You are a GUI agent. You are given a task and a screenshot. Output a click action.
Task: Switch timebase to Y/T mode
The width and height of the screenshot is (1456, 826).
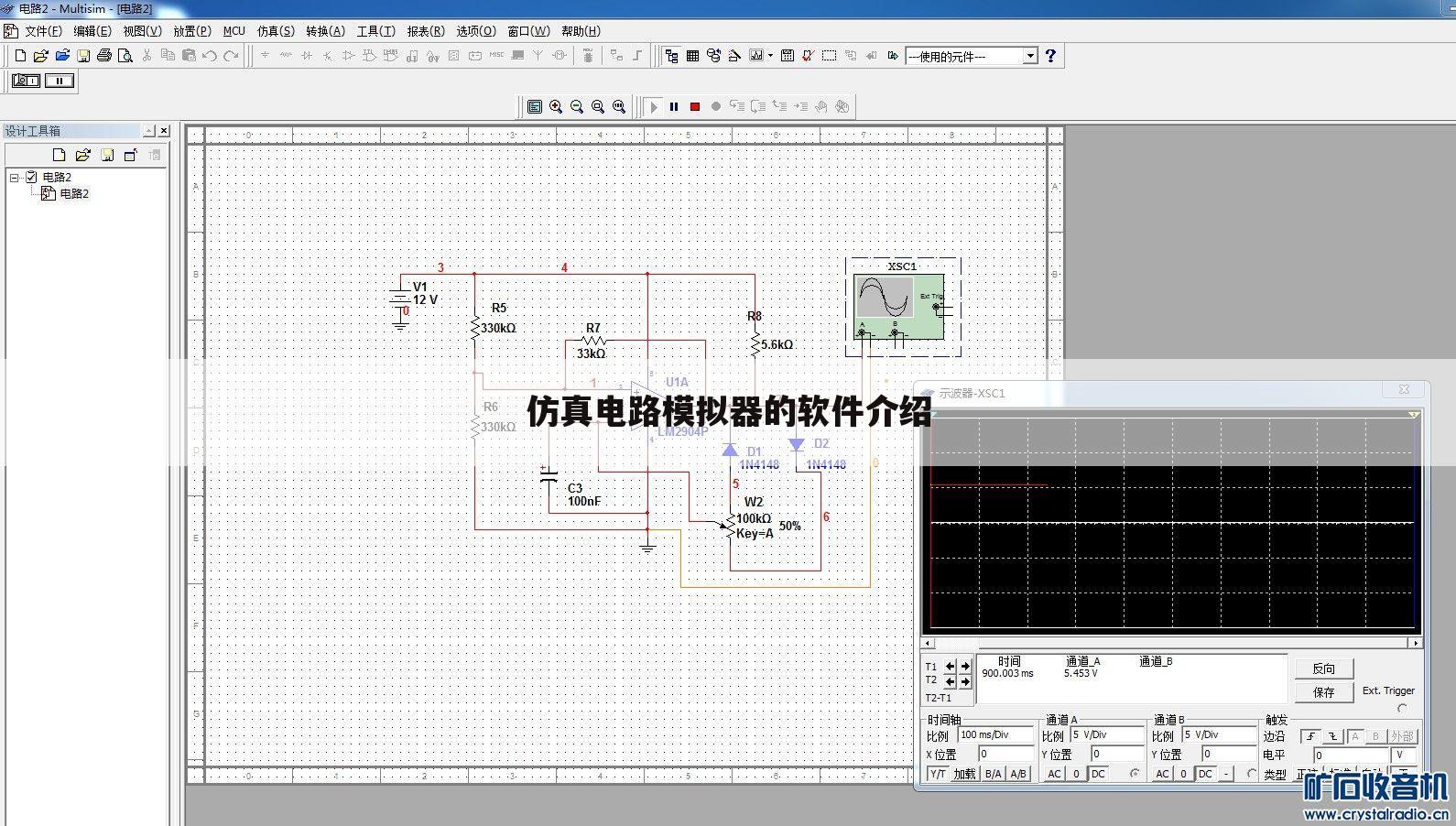click(938, 774)
